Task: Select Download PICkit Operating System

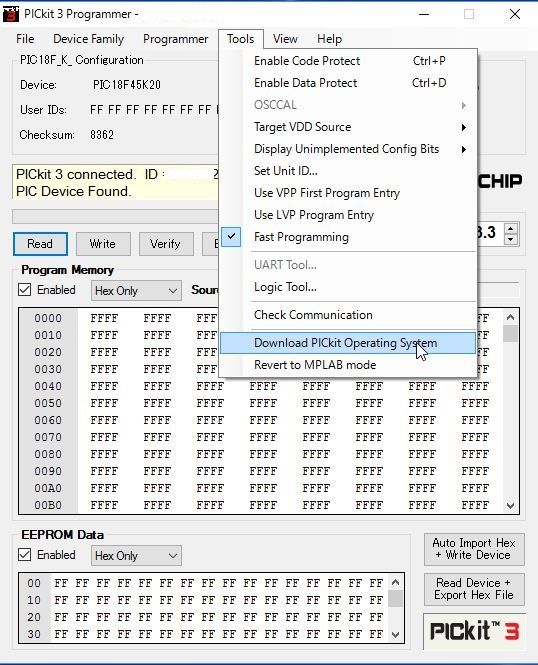Action: pos(348,343)
